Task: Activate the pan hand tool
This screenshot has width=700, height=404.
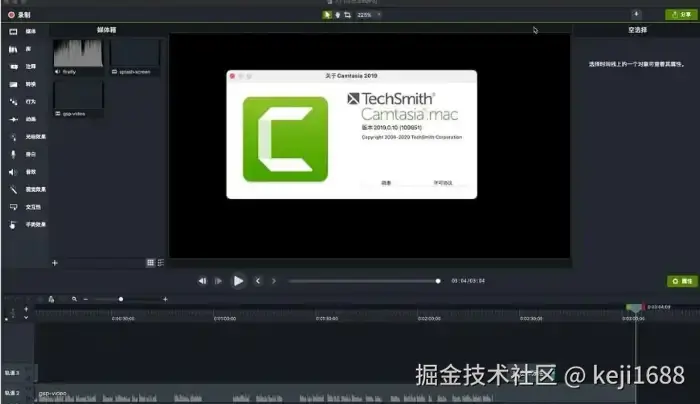Action: coord(338,15)
